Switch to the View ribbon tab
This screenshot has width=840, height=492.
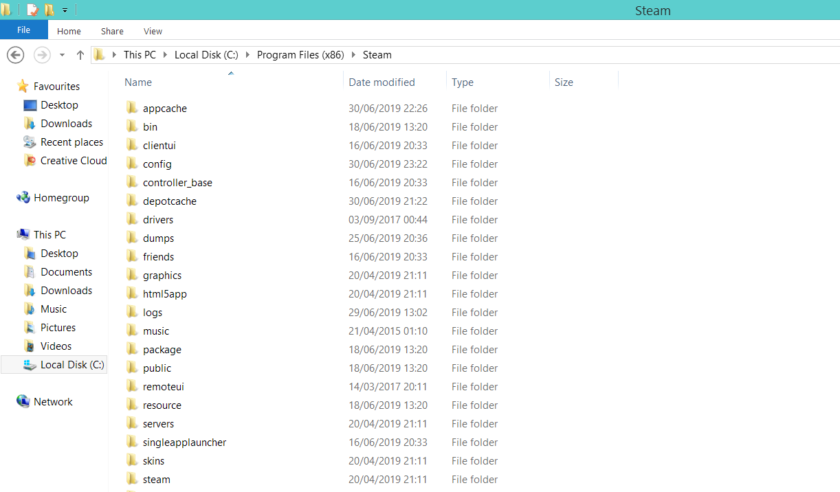click(153, 31)
